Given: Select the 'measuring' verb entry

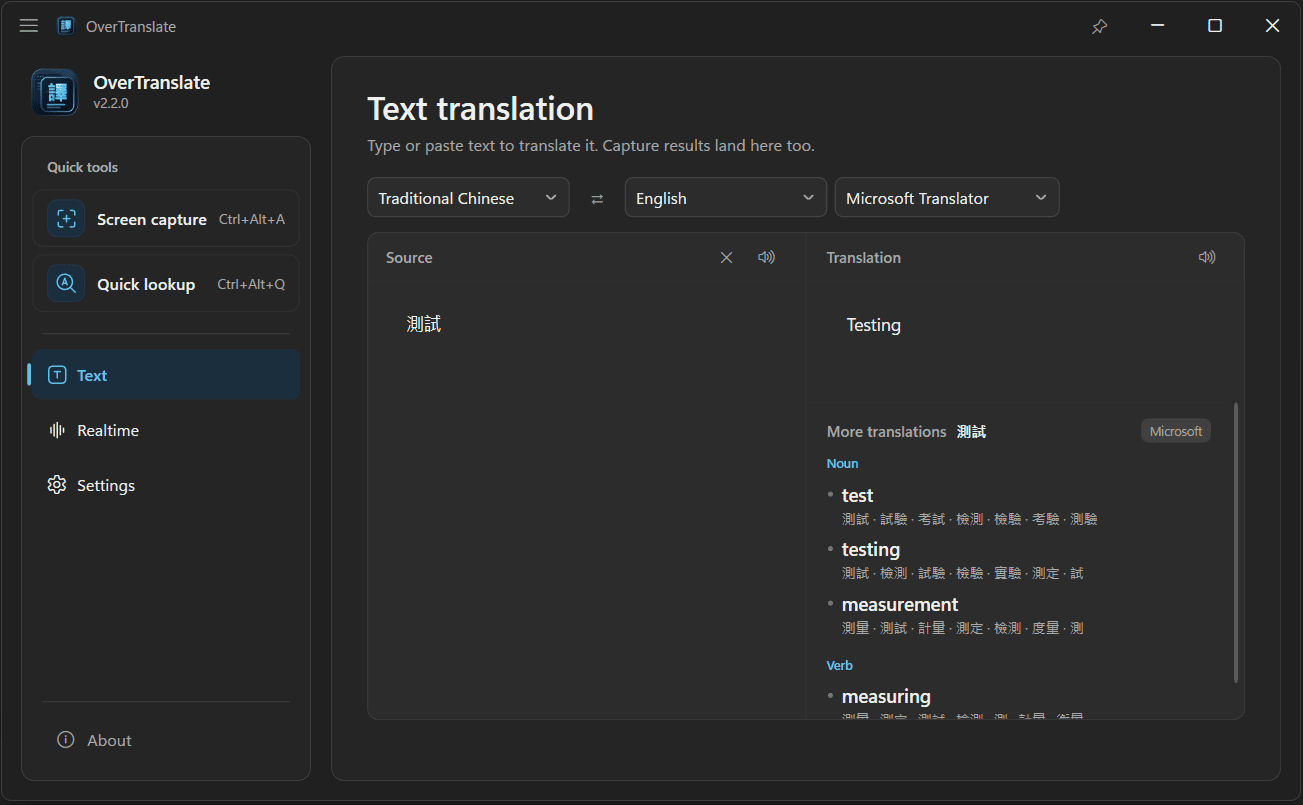Looking at the screenshot, I should [x=886, y=696].
